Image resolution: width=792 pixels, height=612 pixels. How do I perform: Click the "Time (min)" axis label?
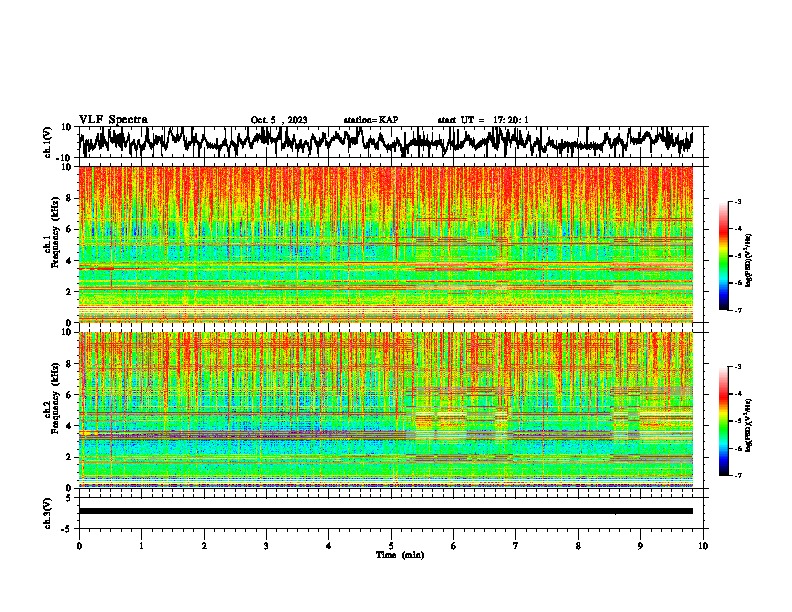[x=400, y=555]
